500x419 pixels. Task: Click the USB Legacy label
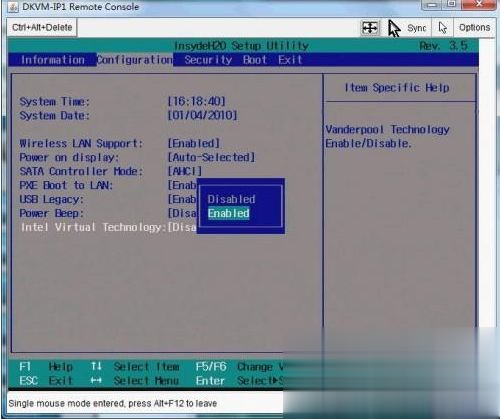coord(52,199)
